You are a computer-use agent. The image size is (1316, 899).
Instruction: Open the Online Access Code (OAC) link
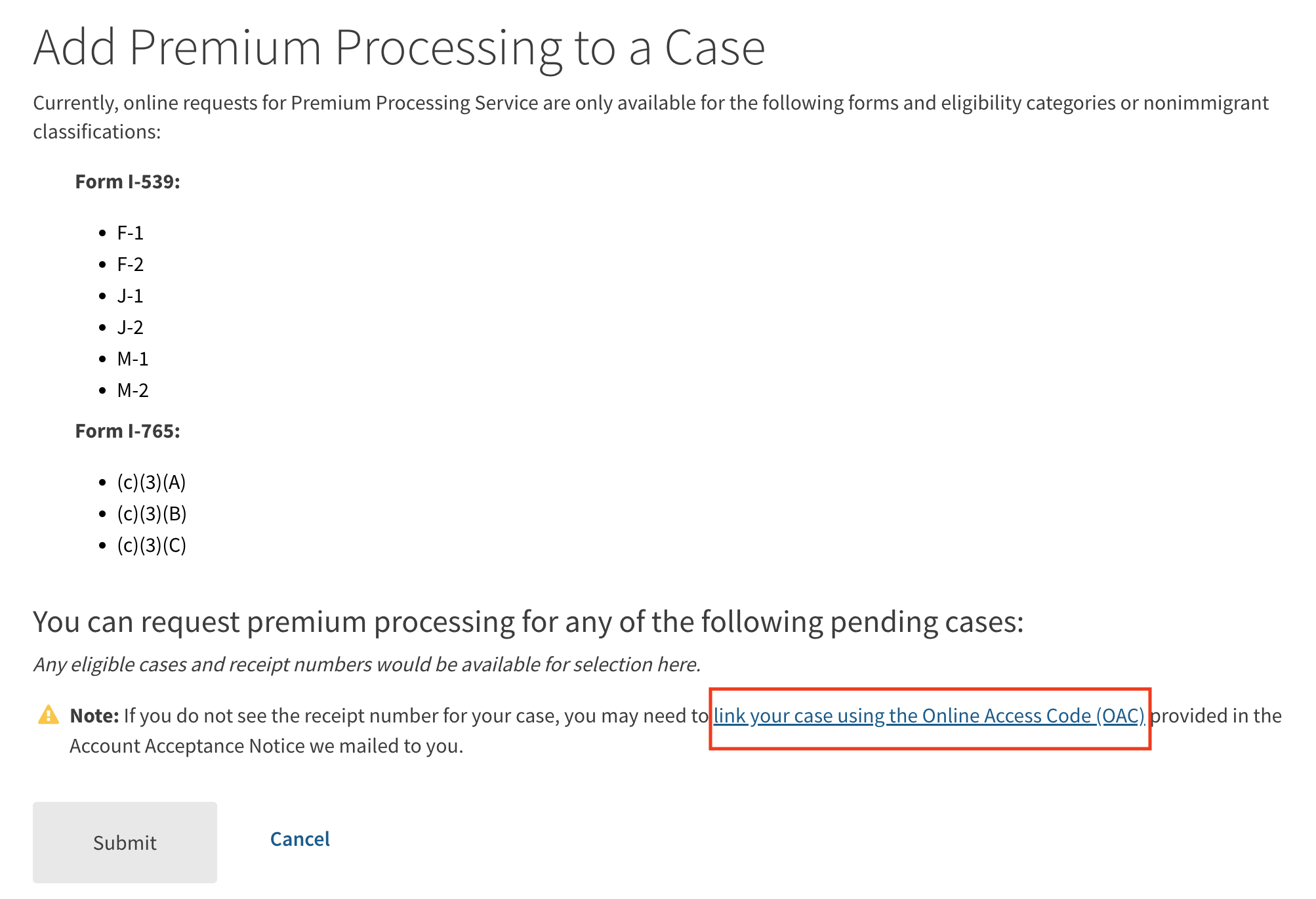(929, 716)
